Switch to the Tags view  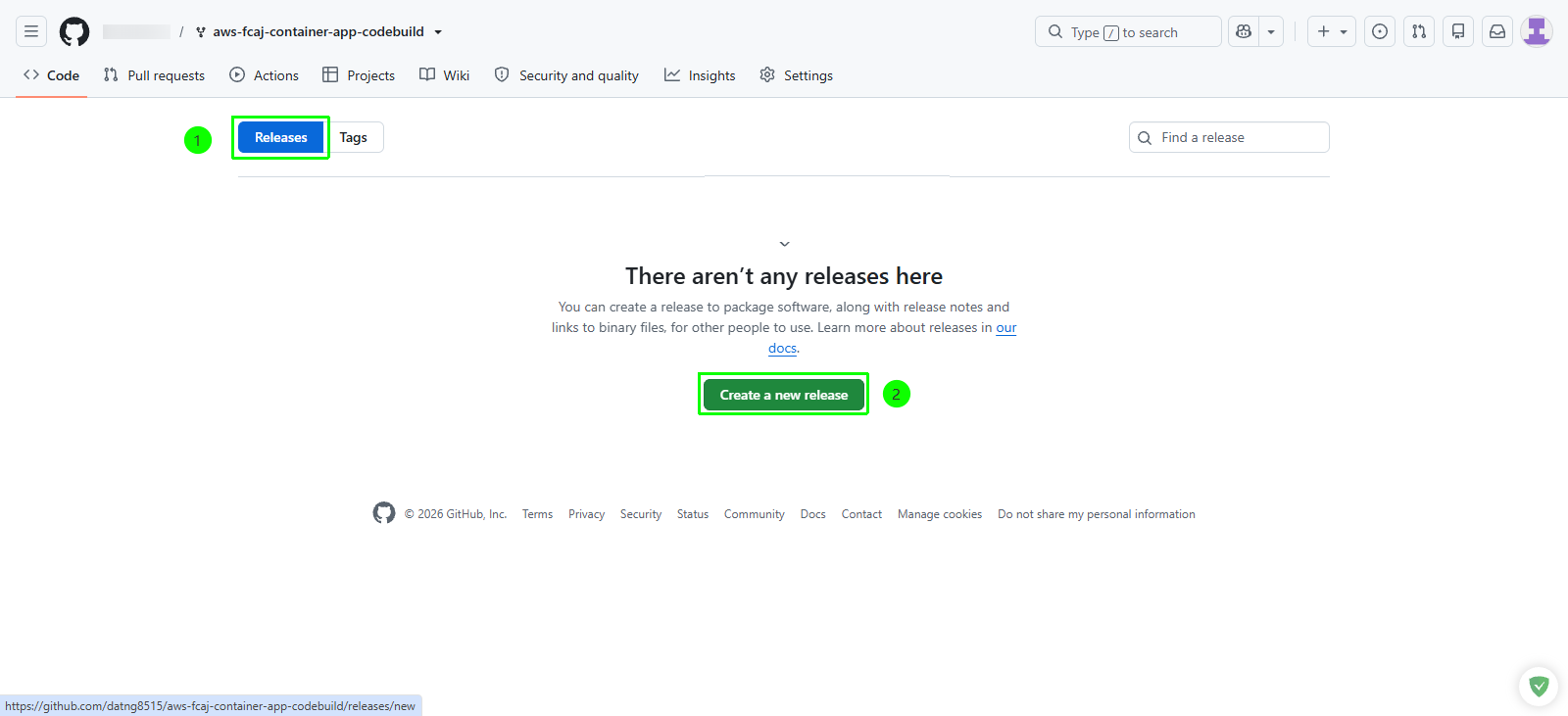point(354,137)
